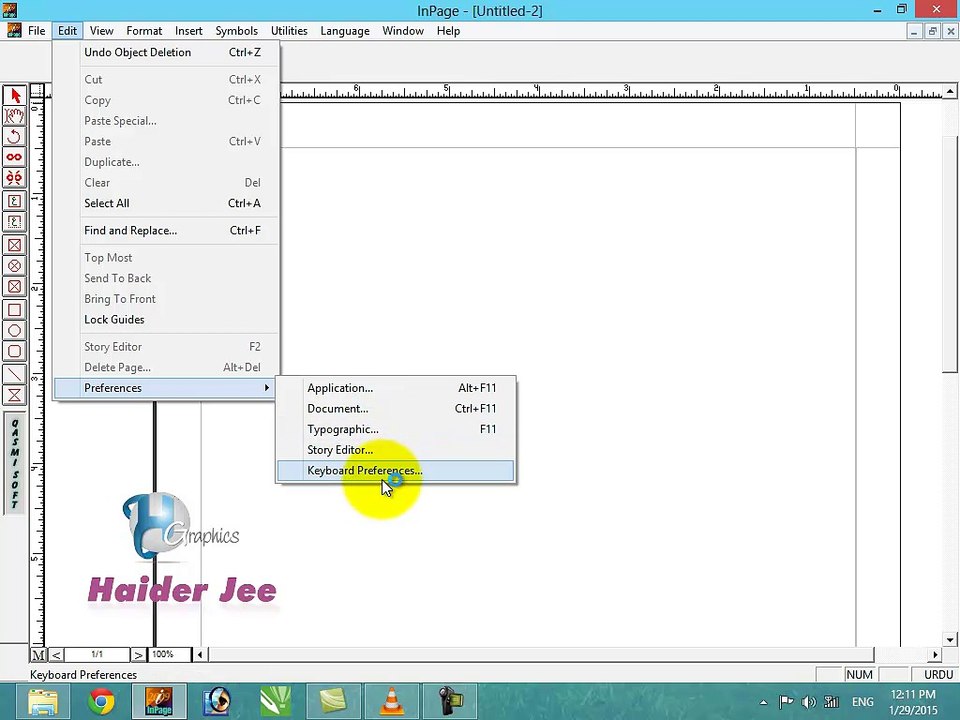Screen dimensions: 960x720
Task: Open the VLC media player taskbar icon
Action: click(392, 701)
